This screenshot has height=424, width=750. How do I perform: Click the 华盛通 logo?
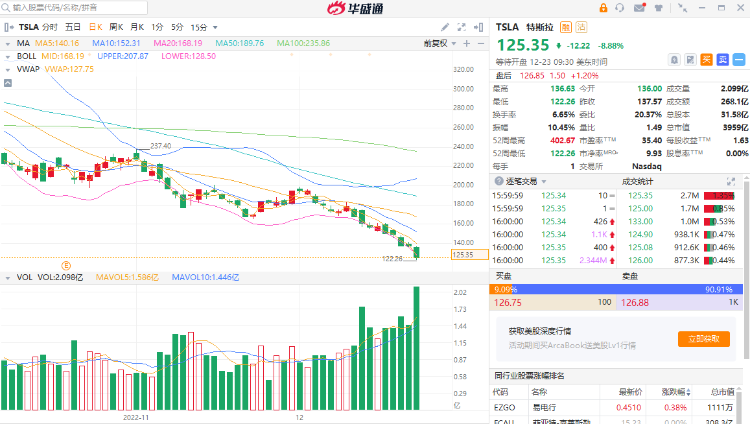[355, 8]
